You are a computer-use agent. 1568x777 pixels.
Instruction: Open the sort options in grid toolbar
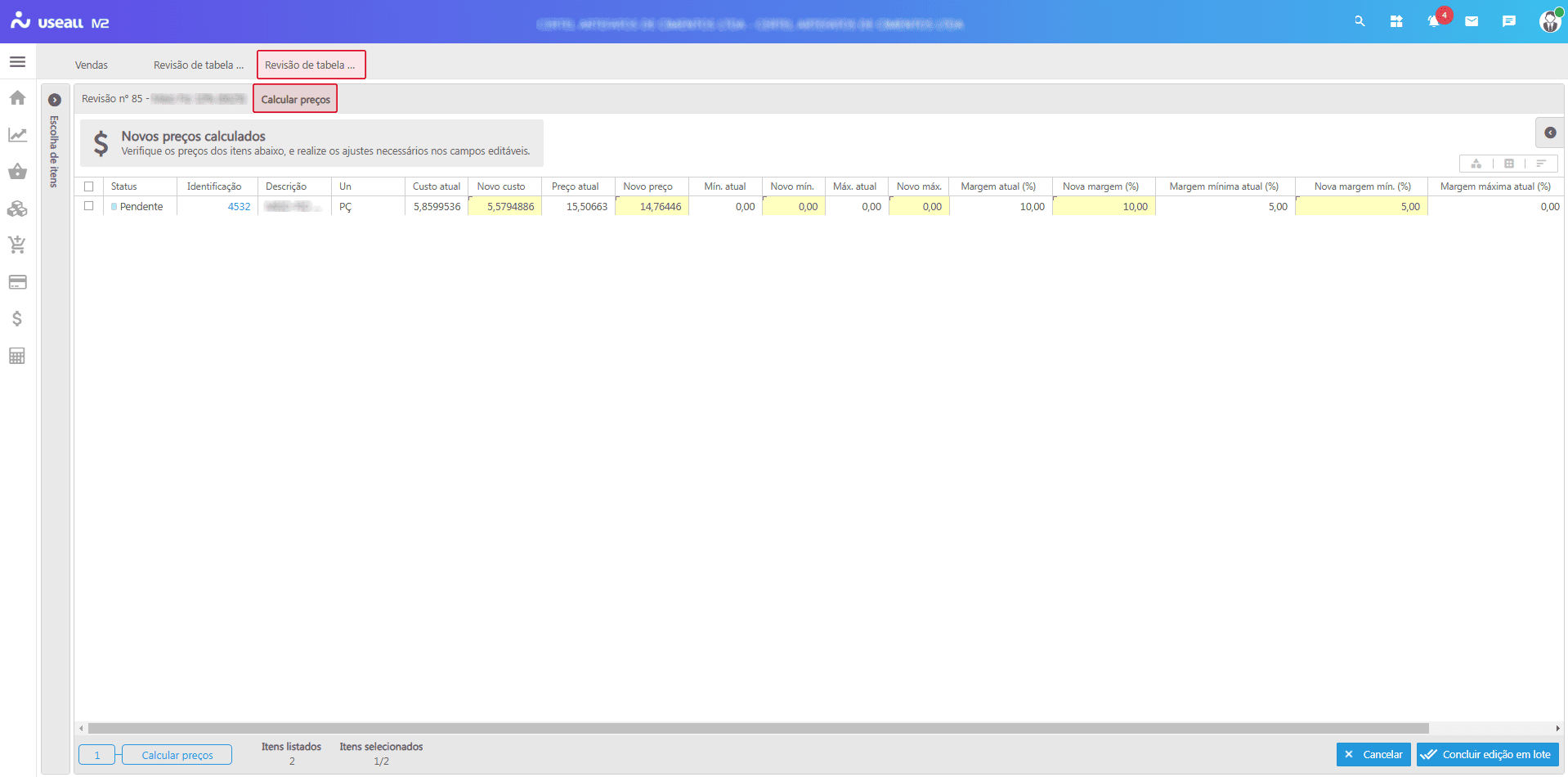click(x=1541, y=164)
